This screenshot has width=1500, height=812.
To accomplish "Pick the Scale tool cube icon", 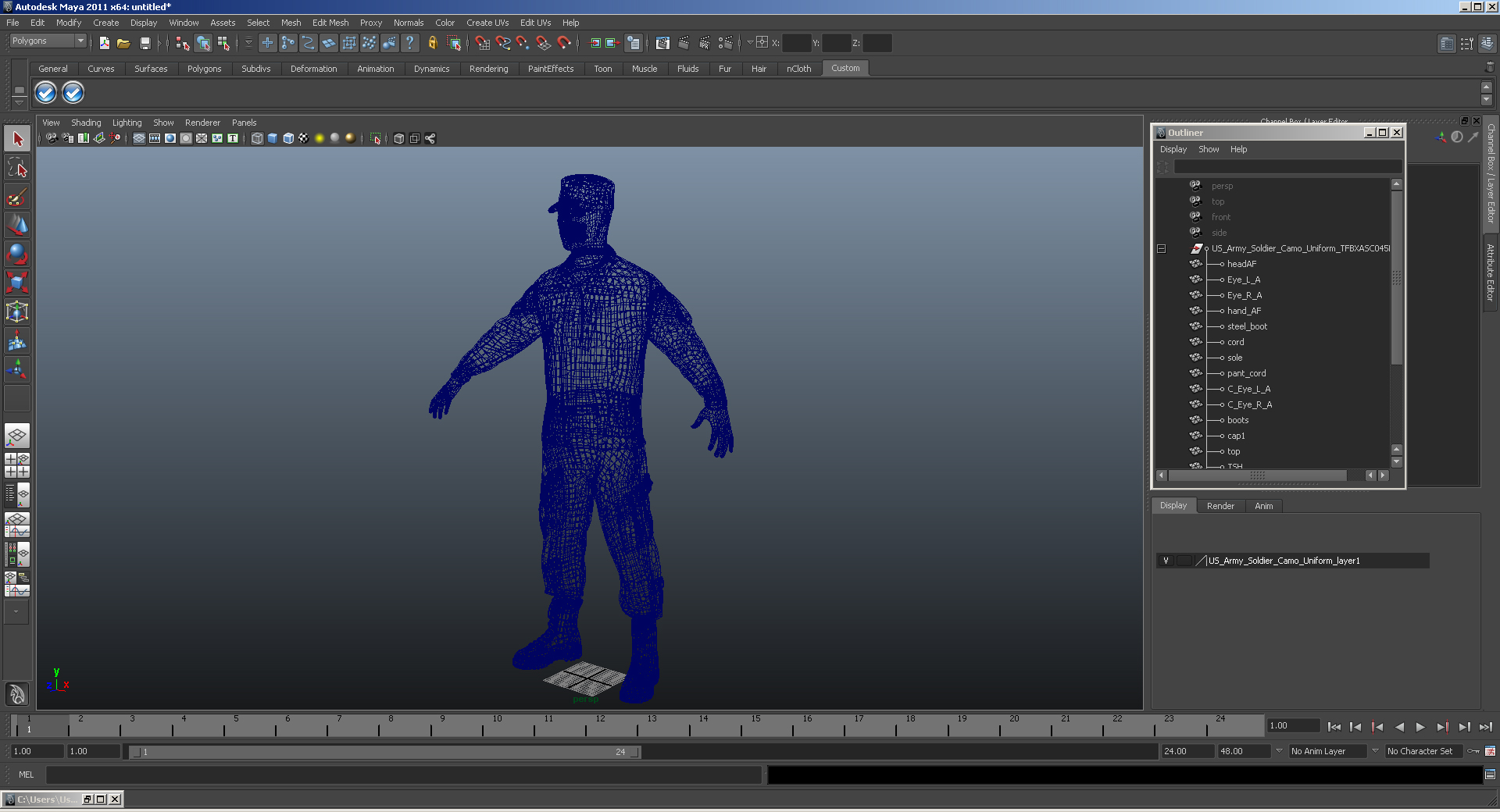I will (17, 282).
